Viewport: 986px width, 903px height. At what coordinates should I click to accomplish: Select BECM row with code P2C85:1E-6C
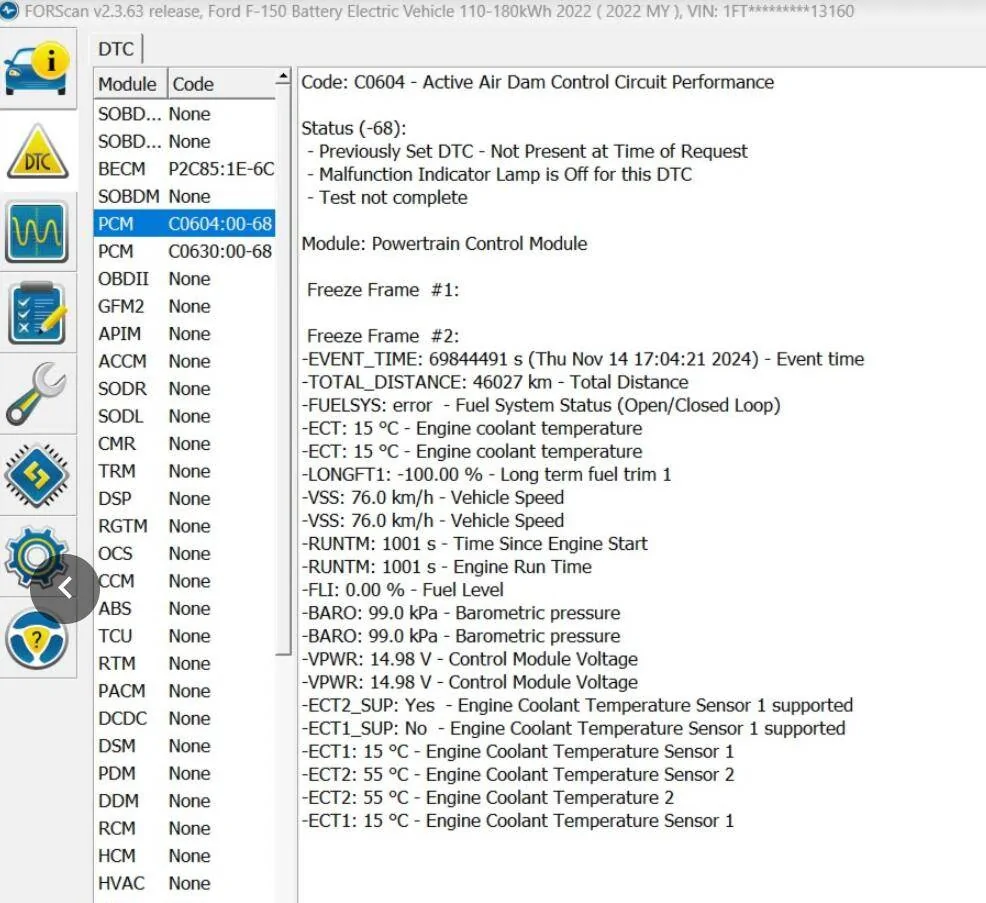tap(184, 169)
